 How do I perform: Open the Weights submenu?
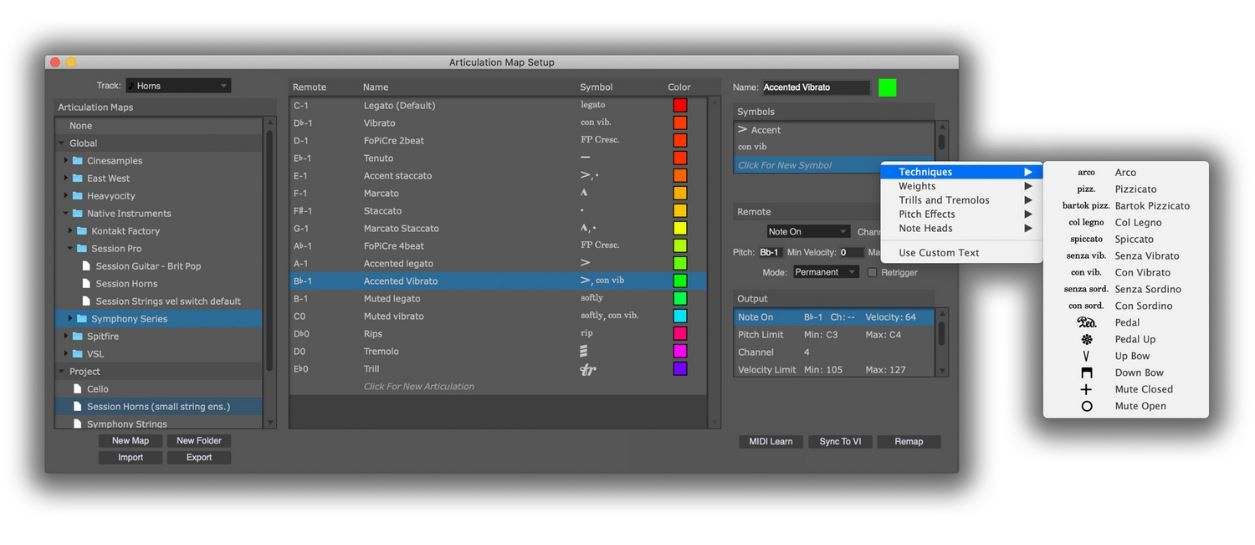pyautogui.click(x=961, y=186)
